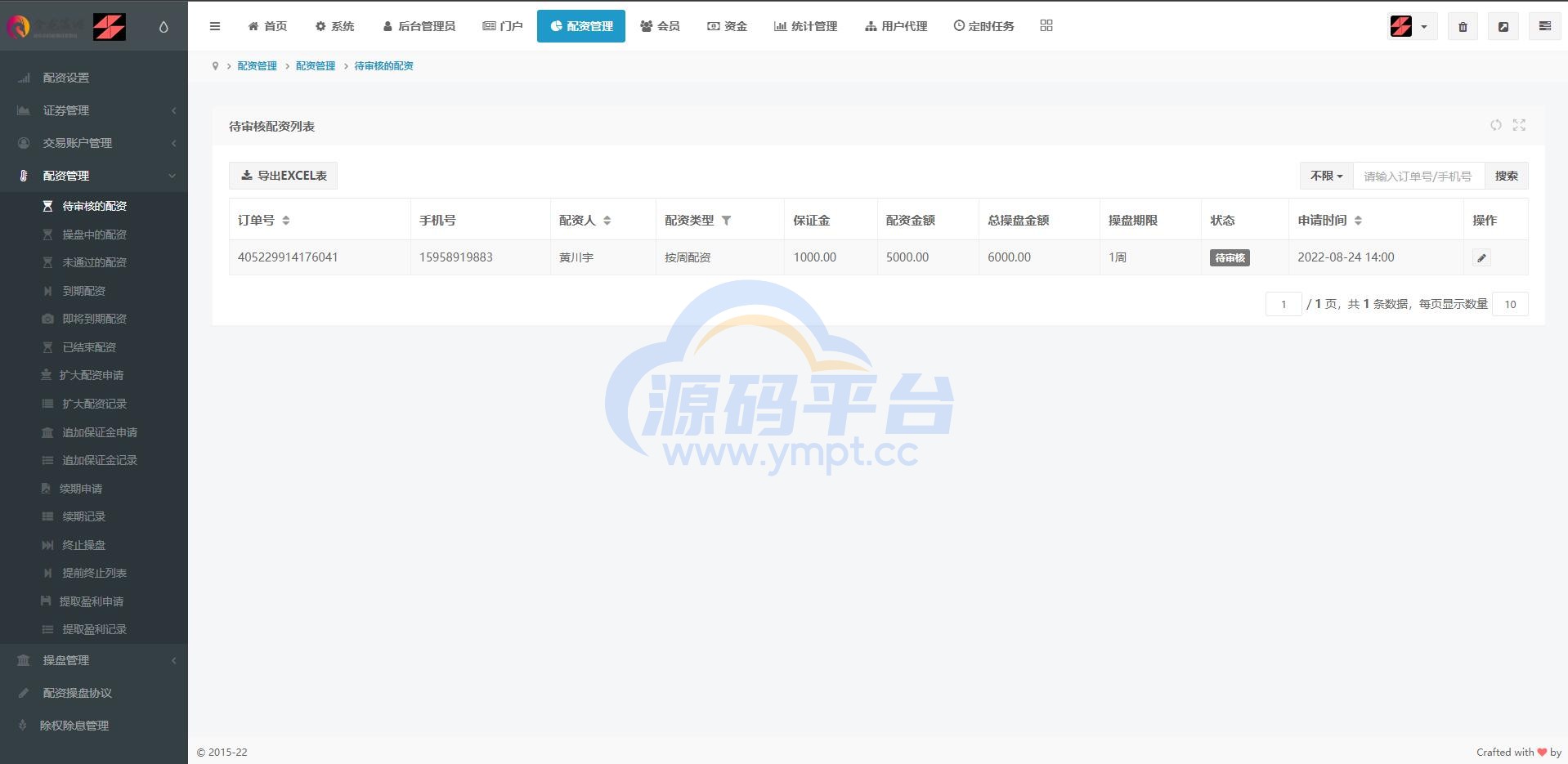Open 到期配资 sidebar item

[x=94, y=291]
